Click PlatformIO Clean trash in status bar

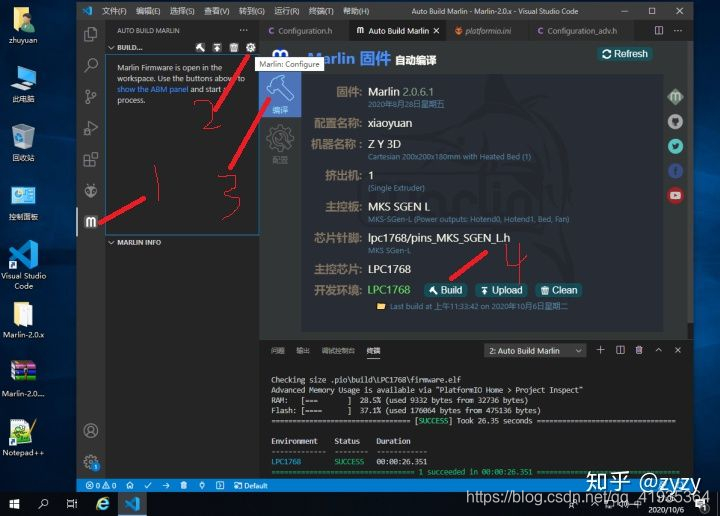pyautogui.click(x=184, y=485)
